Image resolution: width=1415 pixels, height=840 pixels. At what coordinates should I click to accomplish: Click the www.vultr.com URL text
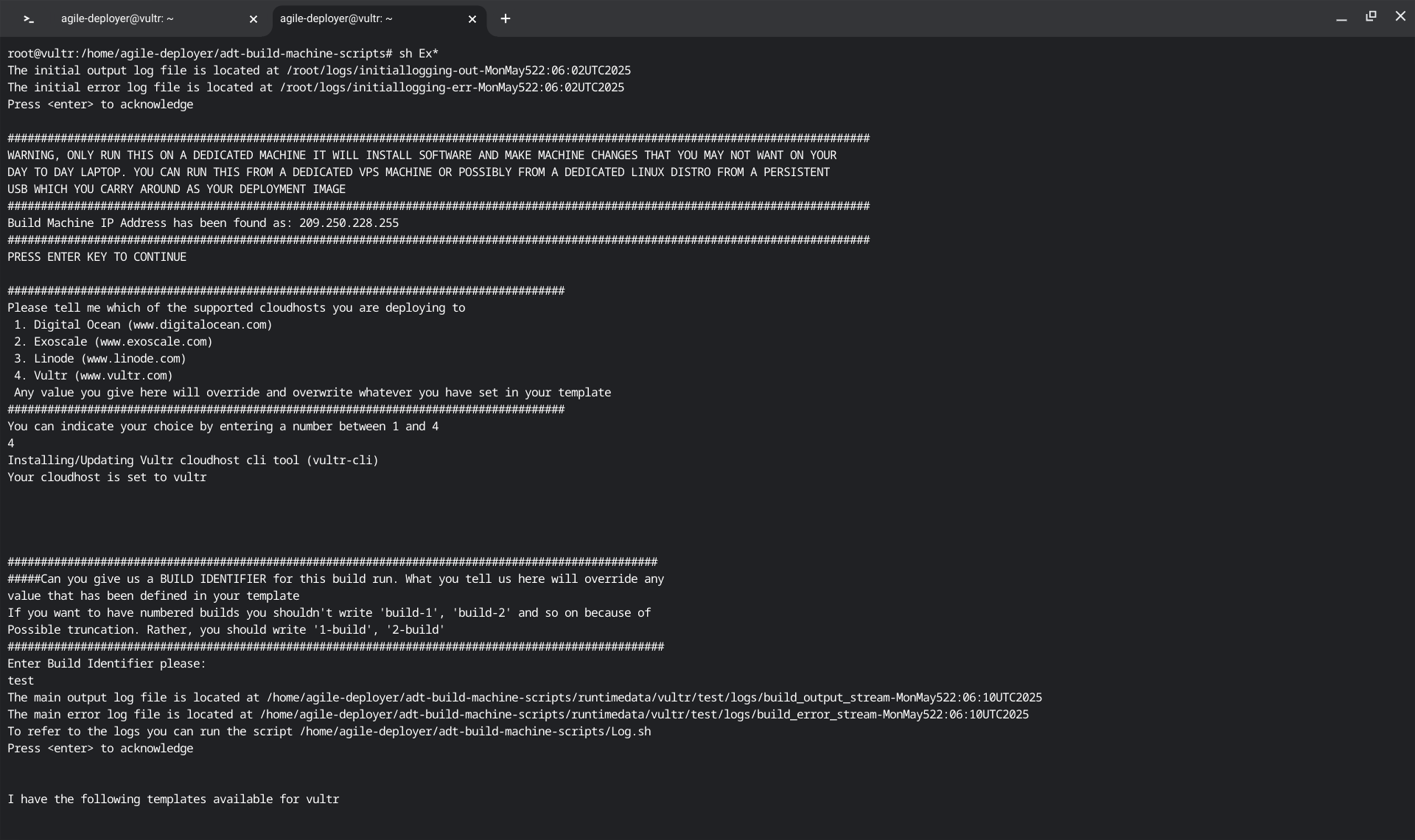(124, 376)
